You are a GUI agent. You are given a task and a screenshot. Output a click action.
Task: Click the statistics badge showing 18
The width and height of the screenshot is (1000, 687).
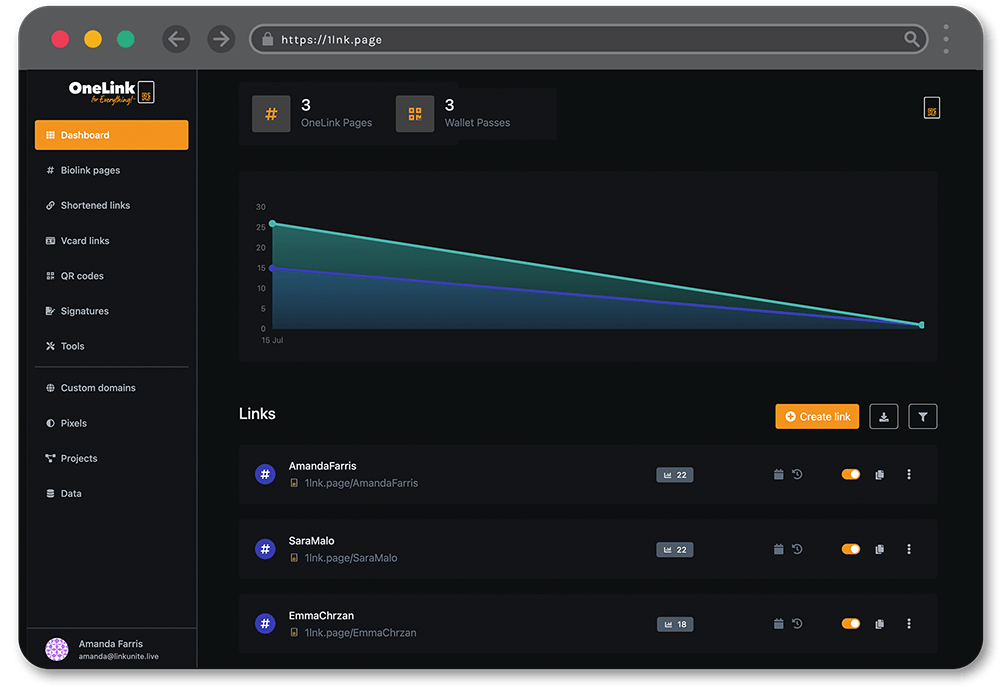tap(675, 624)
